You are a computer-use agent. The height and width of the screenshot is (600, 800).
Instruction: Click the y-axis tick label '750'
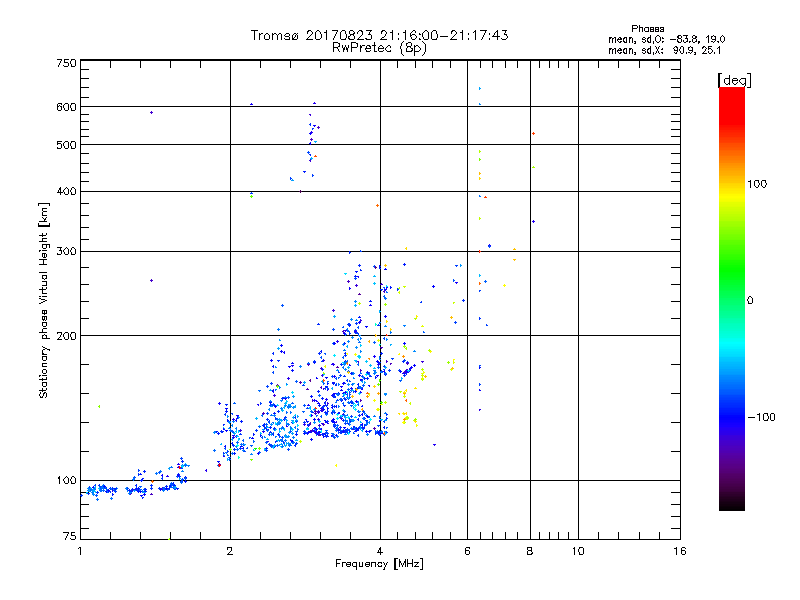point(66,63)
